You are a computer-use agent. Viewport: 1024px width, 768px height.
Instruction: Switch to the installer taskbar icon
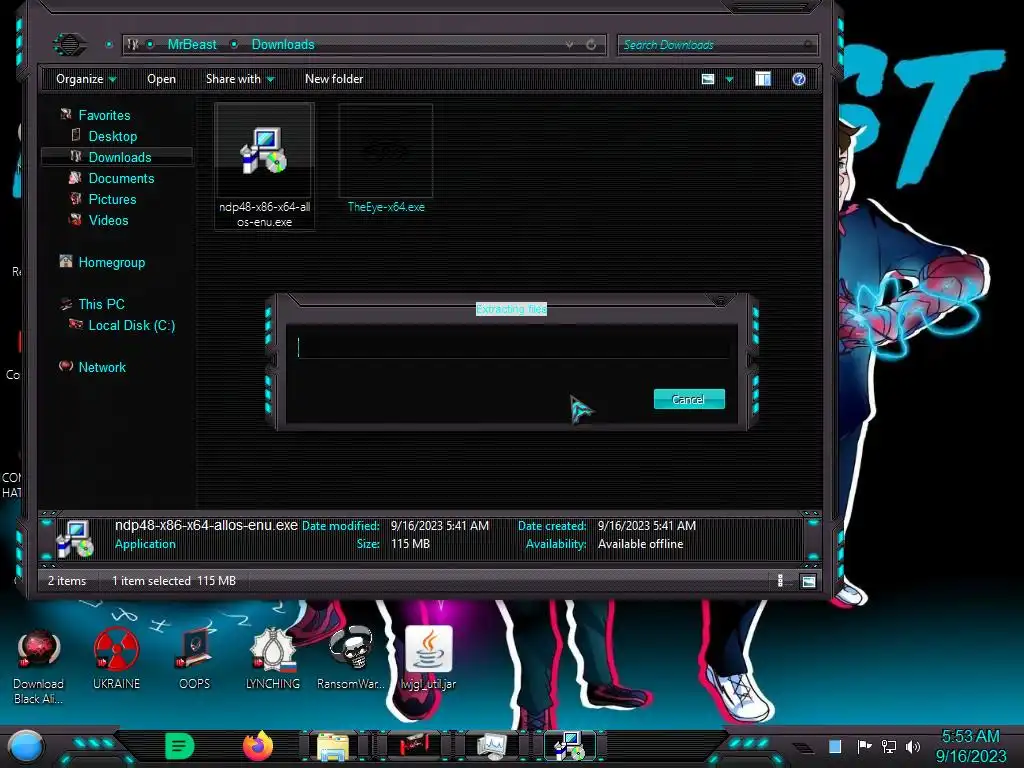pyautogui.click(x=569, y=746)
